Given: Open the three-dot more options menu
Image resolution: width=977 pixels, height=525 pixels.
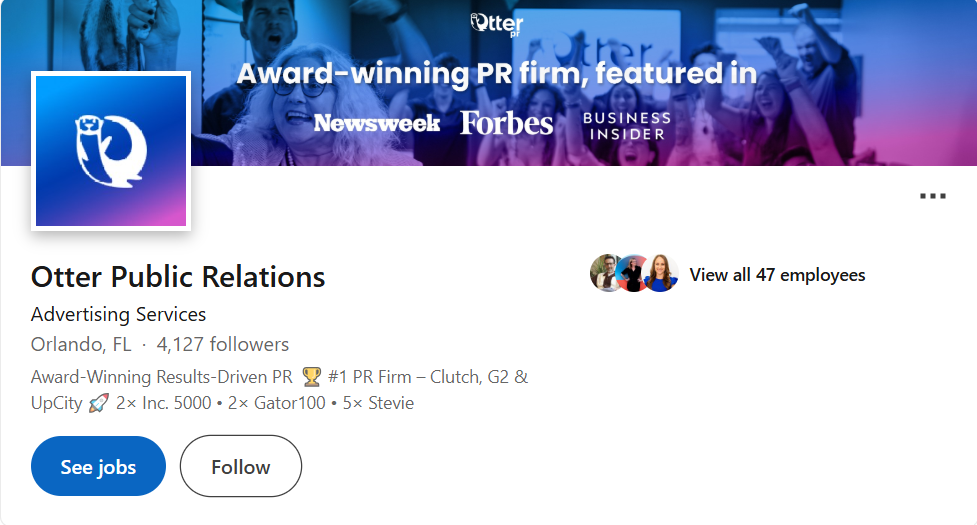Looking at the screenshot, I should pyautogui.click(x=932, y=196).
